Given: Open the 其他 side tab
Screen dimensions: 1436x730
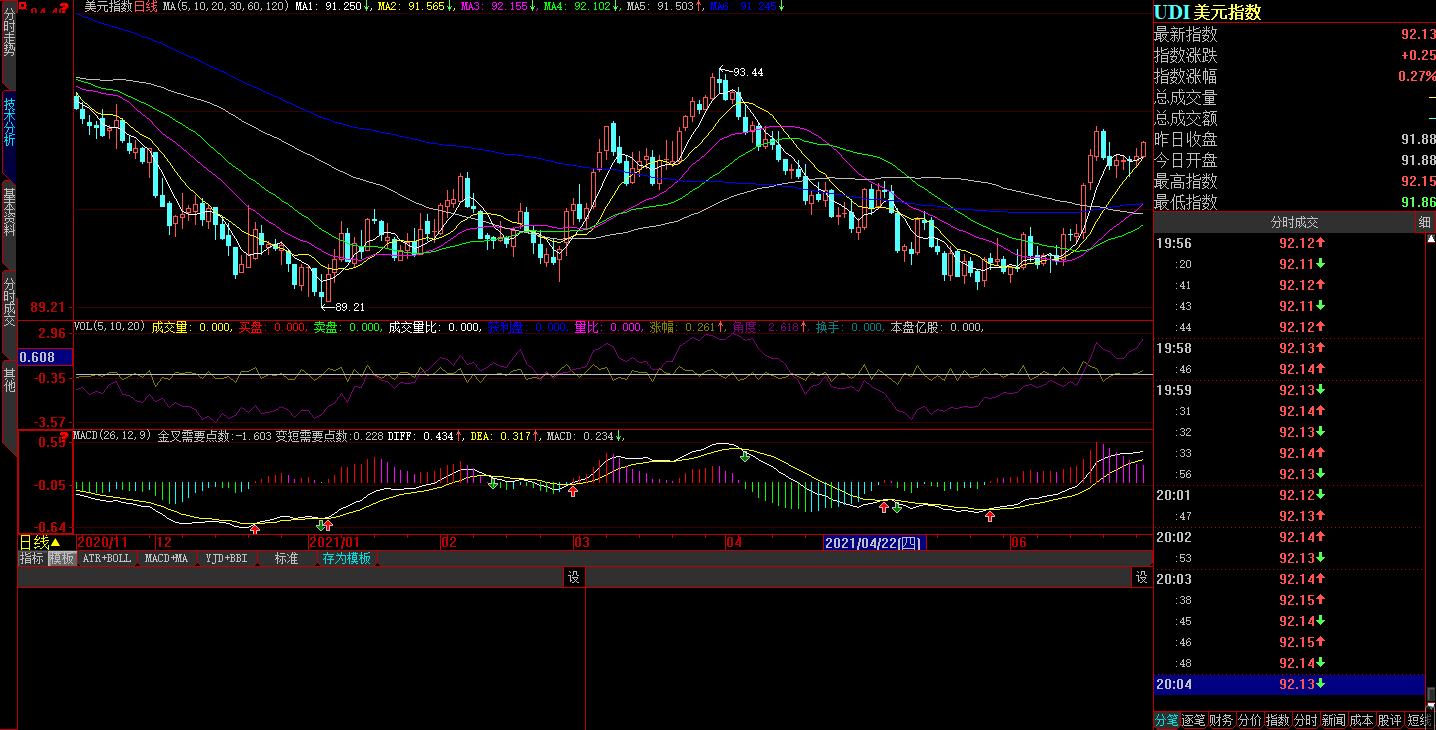Looking at the screenshot, I should pyautogui.click(x=9, y=380).
